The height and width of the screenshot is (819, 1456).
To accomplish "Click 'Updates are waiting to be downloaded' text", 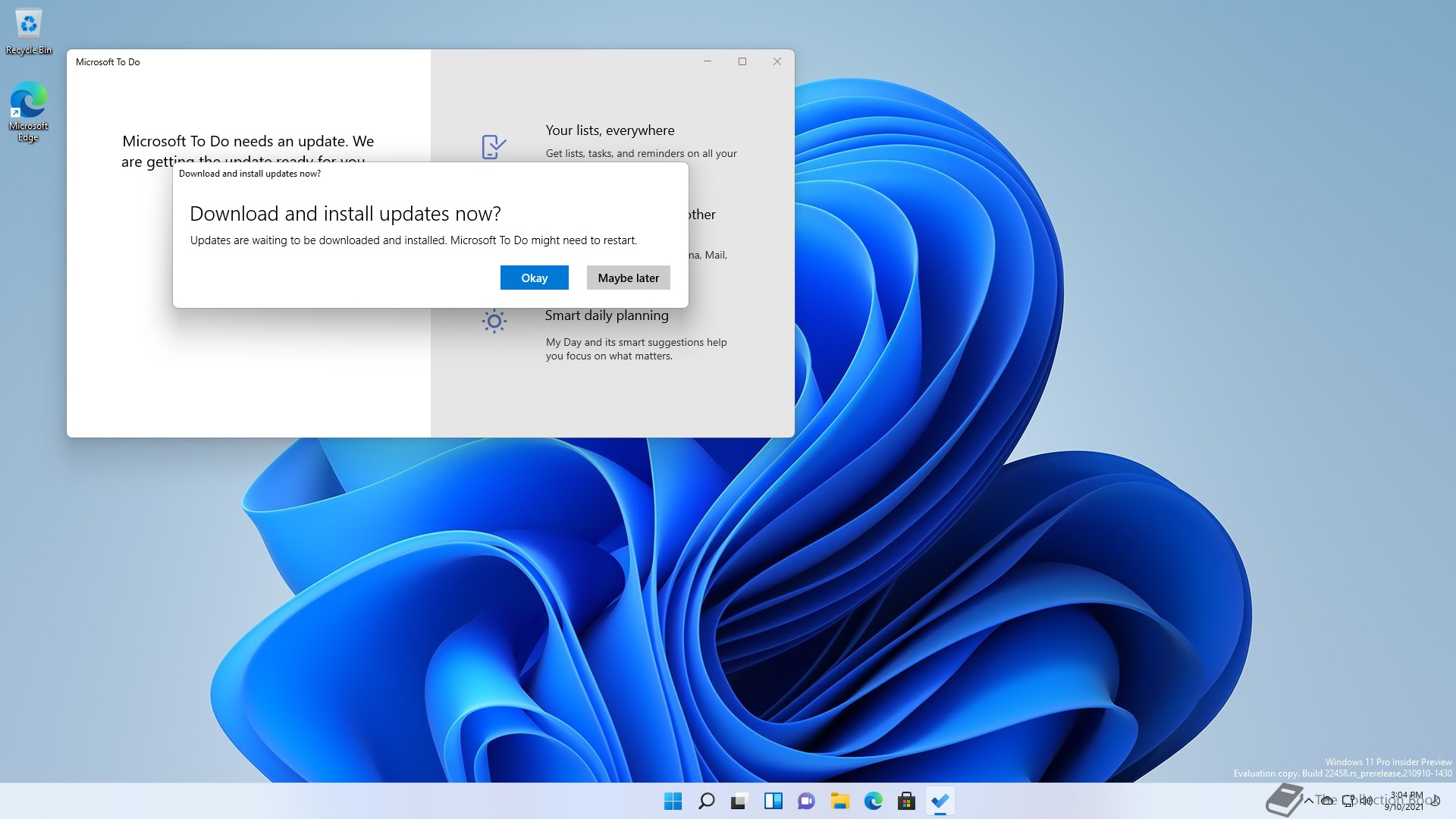I will 413,240.
